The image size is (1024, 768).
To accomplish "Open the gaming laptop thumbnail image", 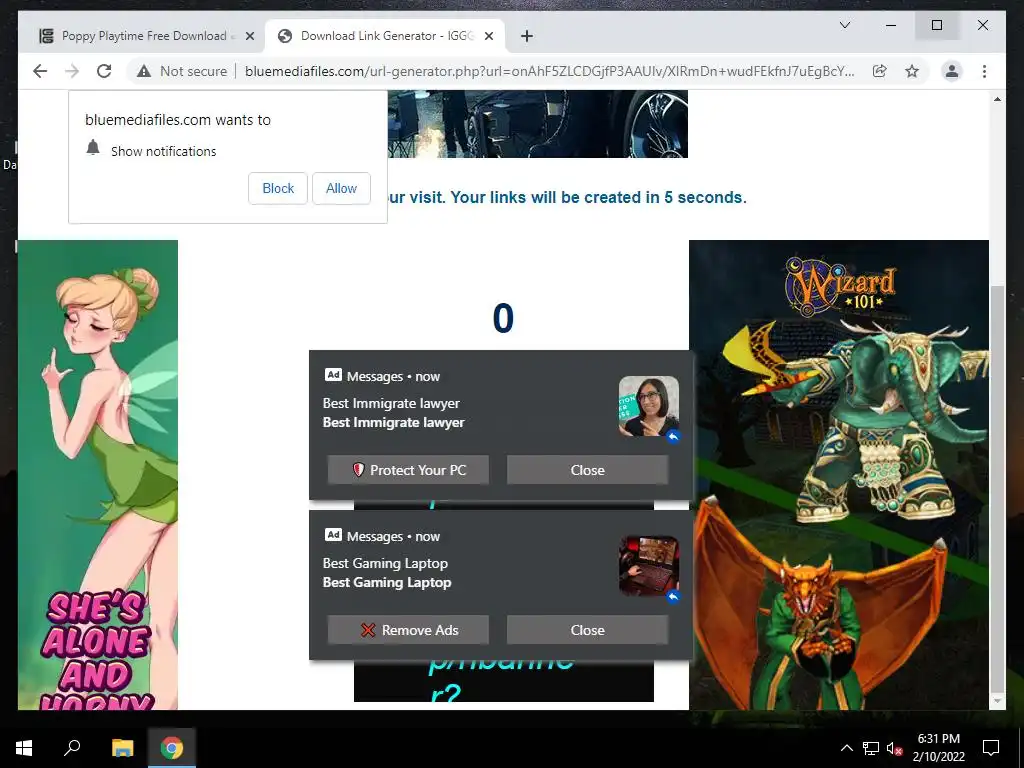I will 648,566.
